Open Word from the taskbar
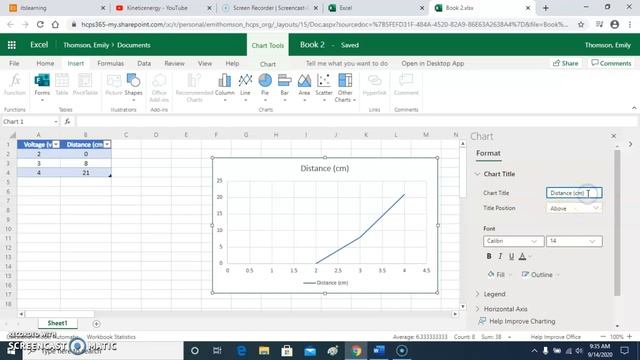This screenshot has width=640, height=360. (x=379, y=351)
